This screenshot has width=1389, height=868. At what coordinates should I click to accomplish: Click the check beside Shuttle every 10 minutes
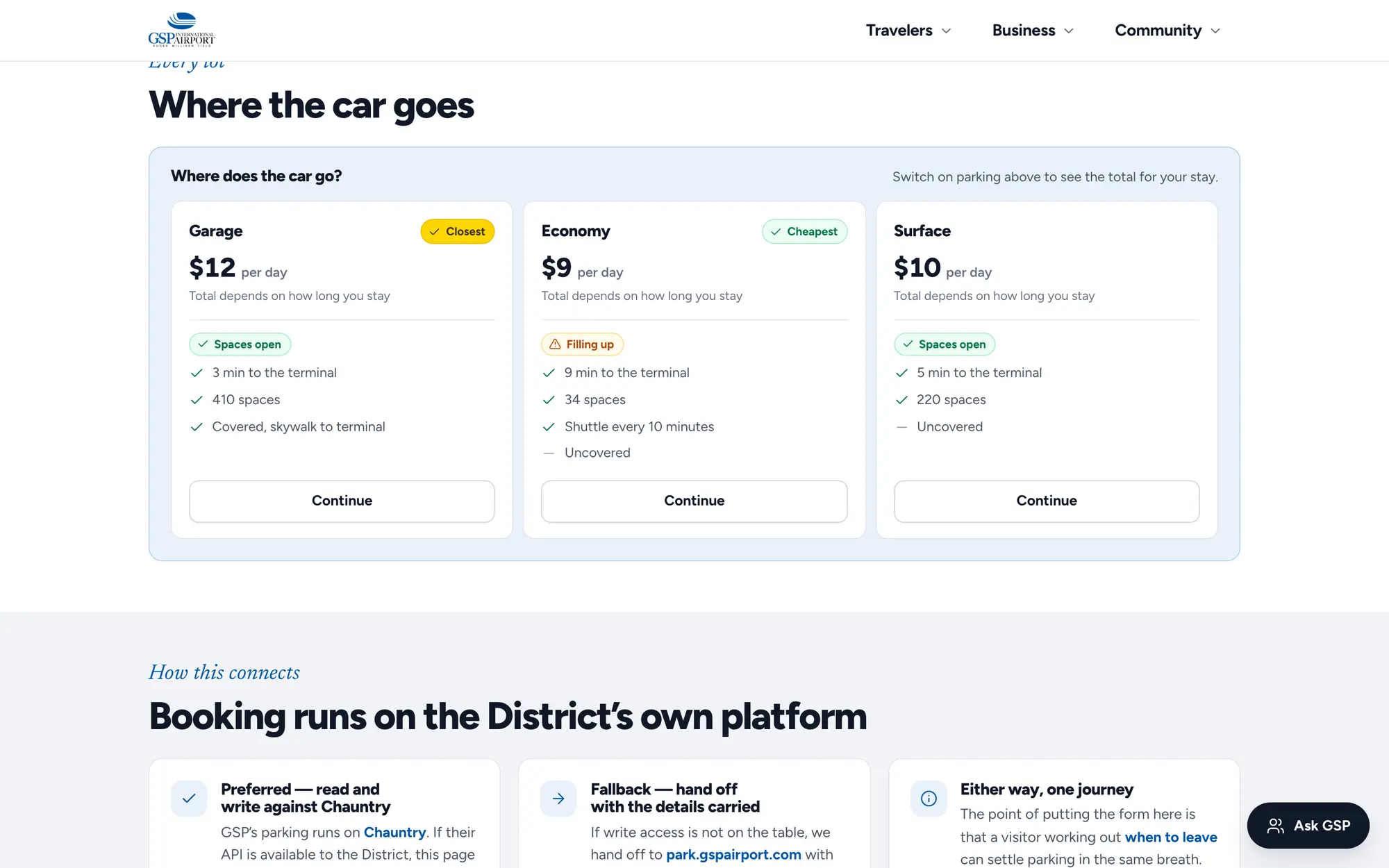point(549,427)
